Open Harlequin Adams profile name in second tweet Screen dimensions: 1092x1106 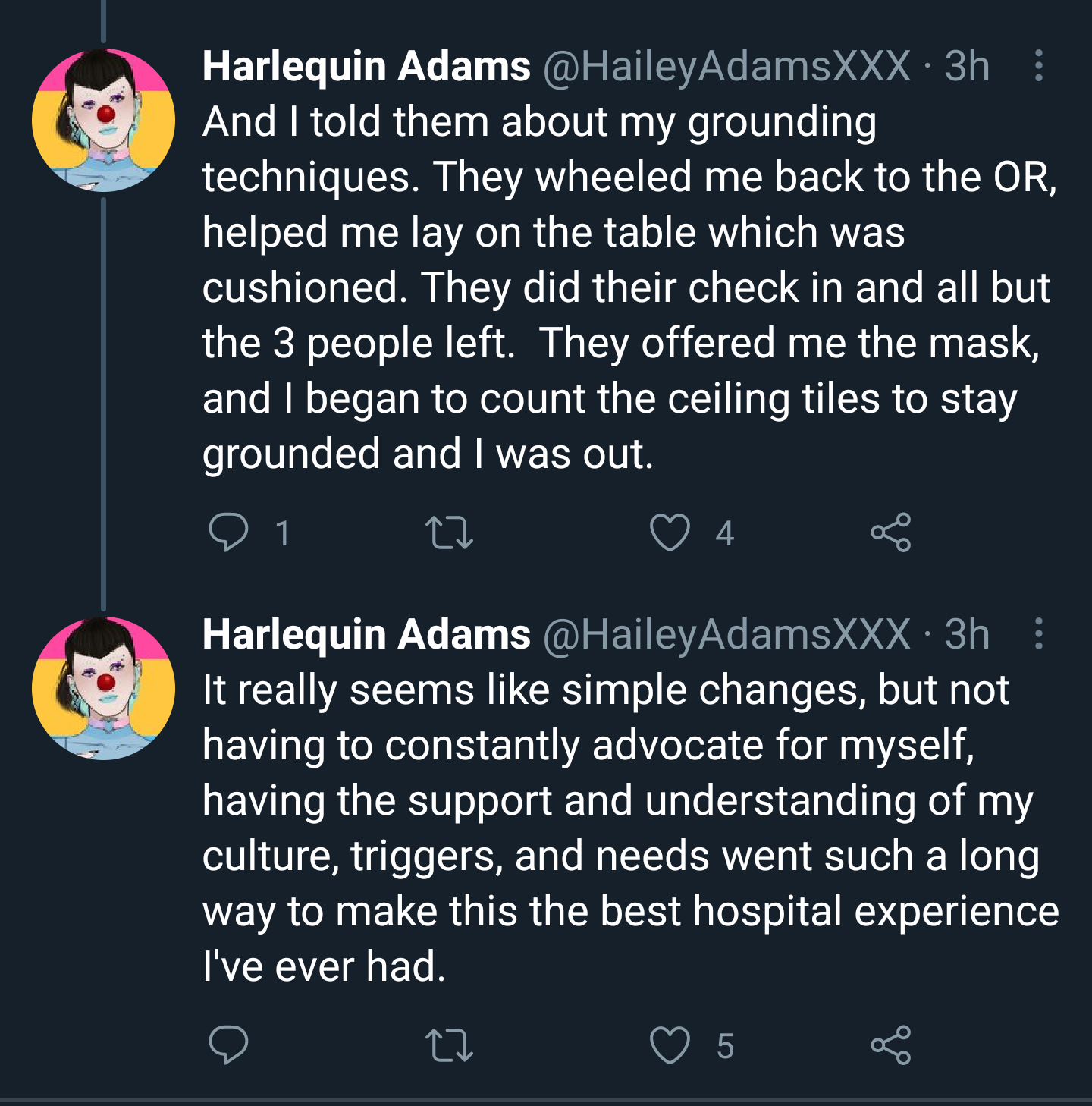point(366,633)
